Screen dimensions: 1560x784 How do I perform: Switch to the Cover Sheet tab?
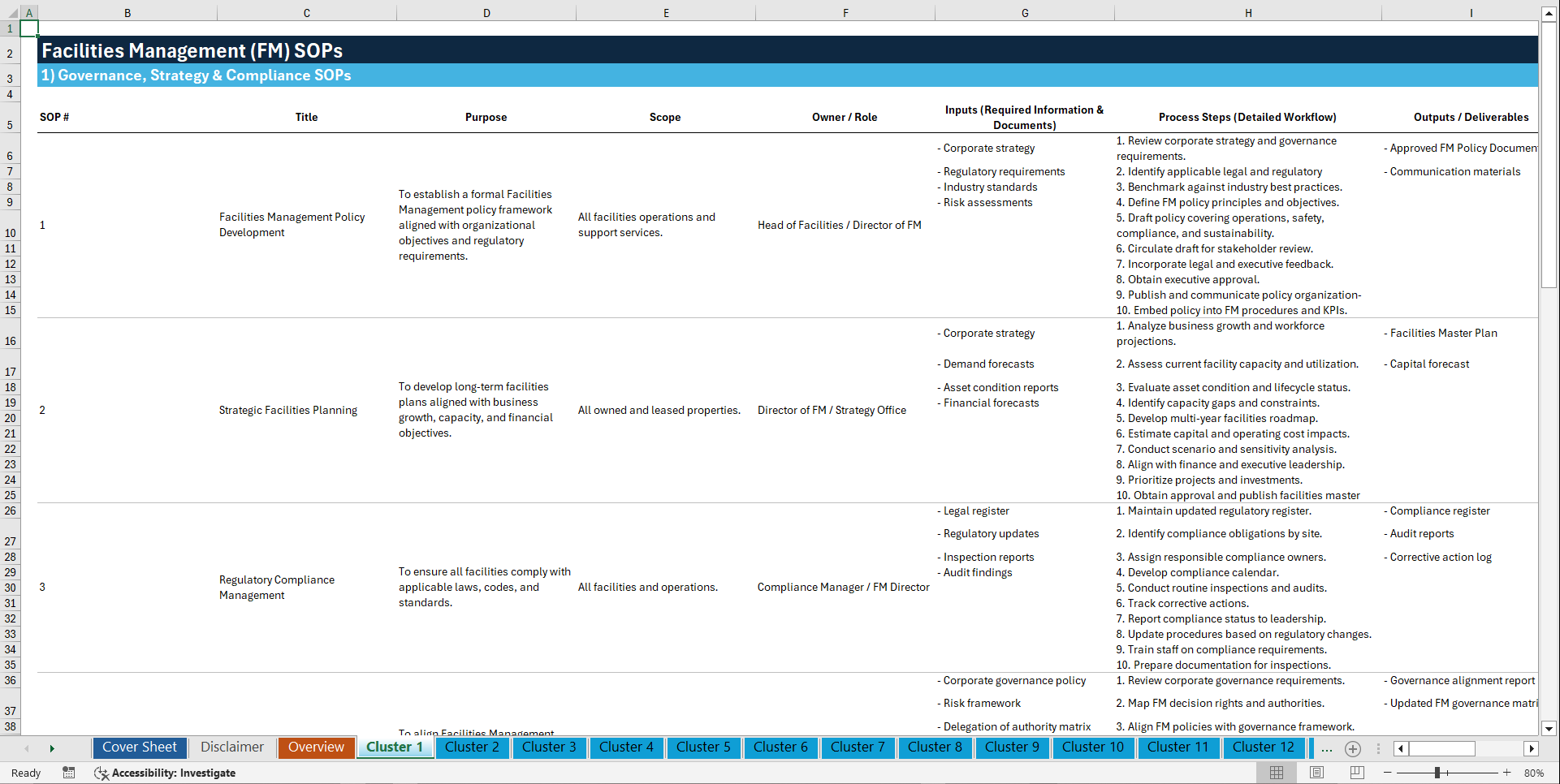[x=139, y=747]
